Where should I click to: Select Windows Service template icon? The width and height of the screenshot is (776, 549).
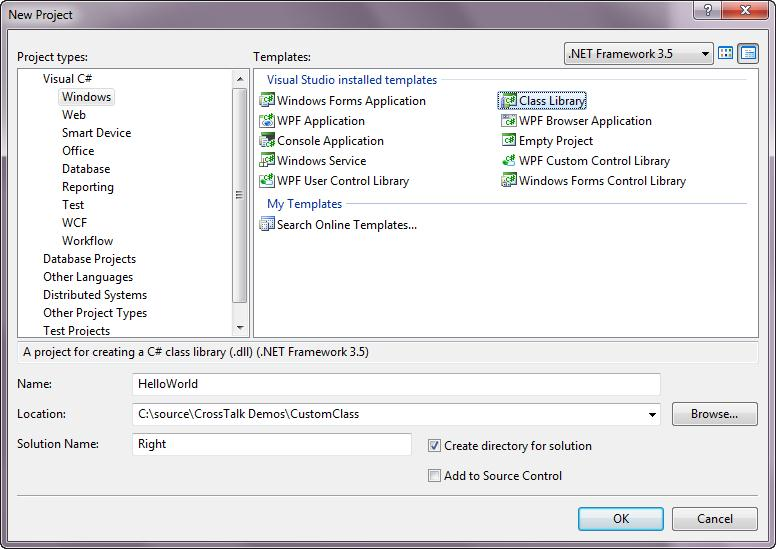(x=267, y=160)
